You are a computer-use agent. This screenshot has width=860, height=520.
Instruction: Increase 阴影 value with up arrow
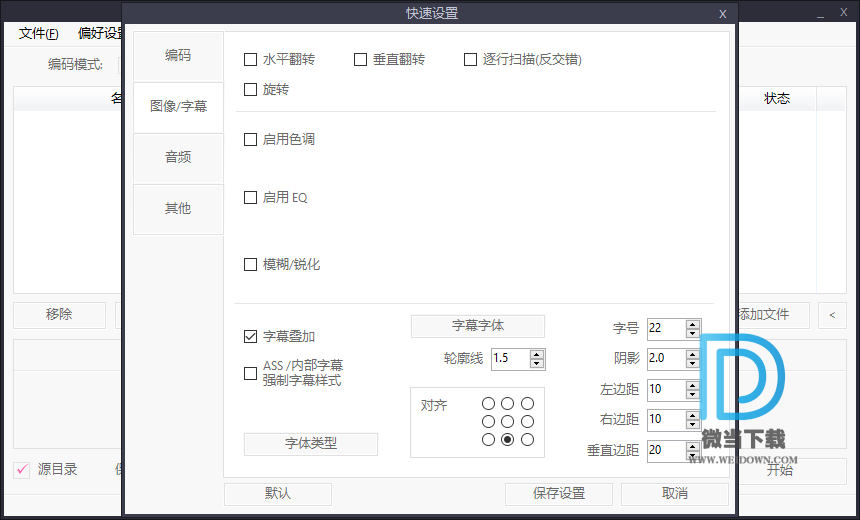coord(692,355)
